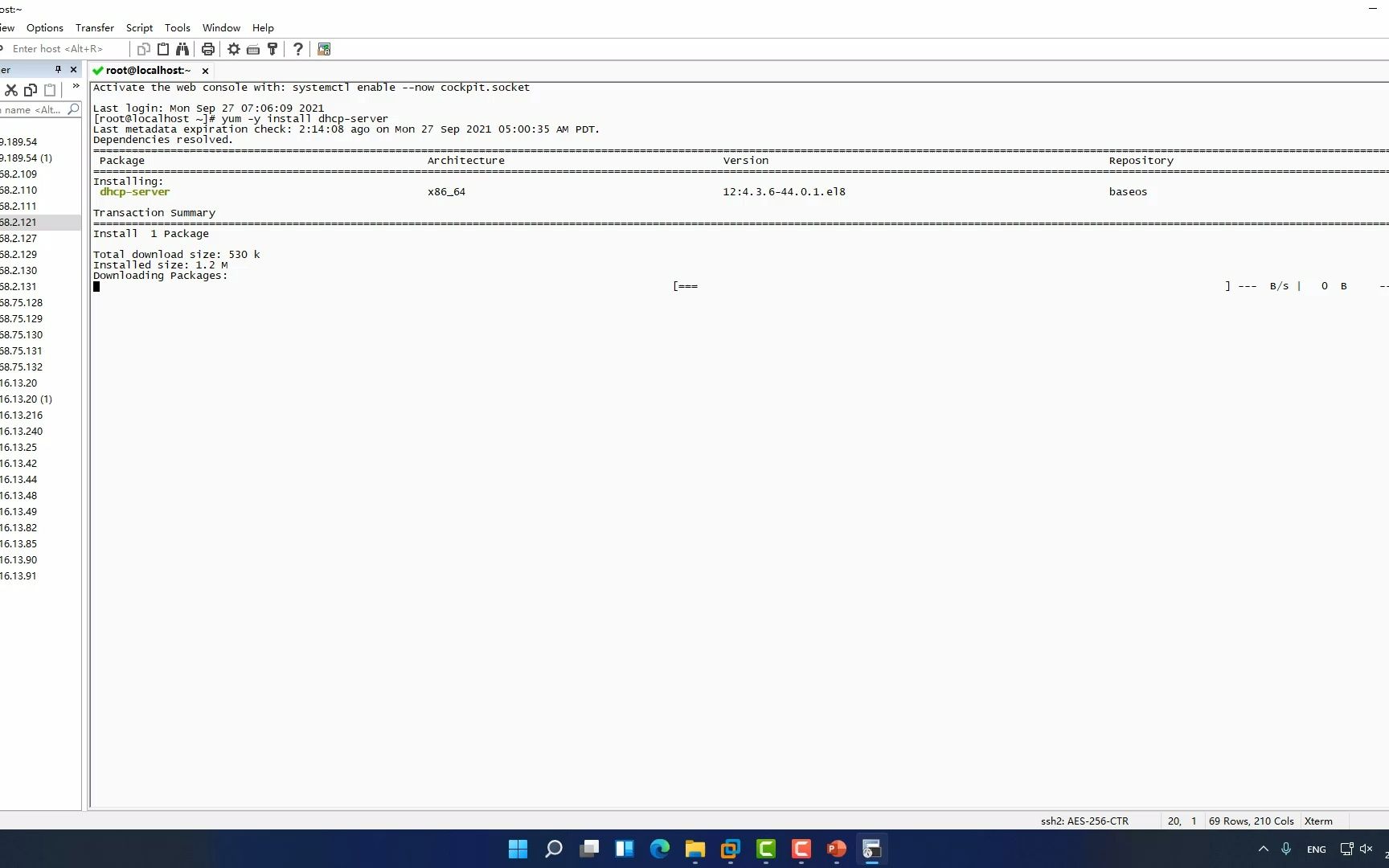1389x868 pixels.
Task: Toggle auto-hide with the pin icon
Action: click(57, 70)
